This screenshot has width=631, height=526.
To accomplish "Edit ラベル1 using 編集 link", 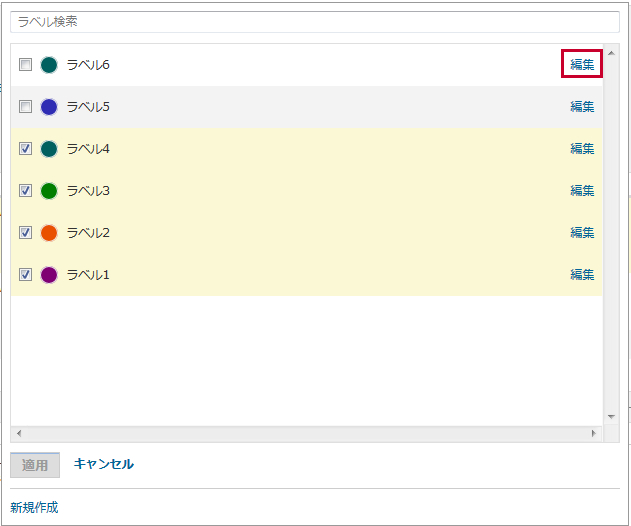I will (x=582, y=275).
